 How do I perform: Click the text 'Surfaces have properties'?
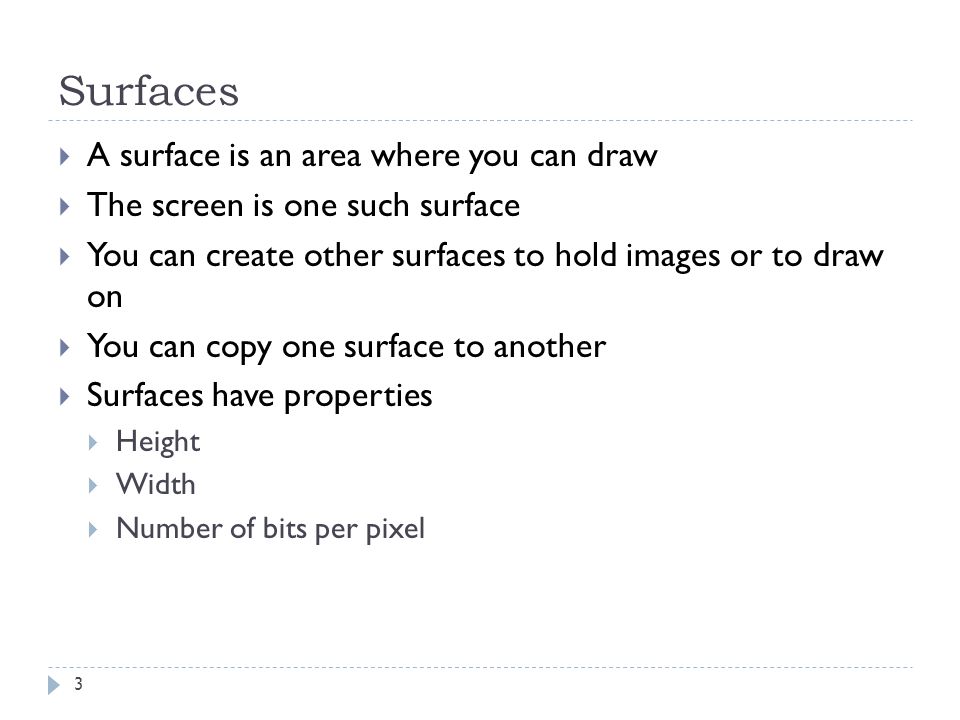(260, 396)
